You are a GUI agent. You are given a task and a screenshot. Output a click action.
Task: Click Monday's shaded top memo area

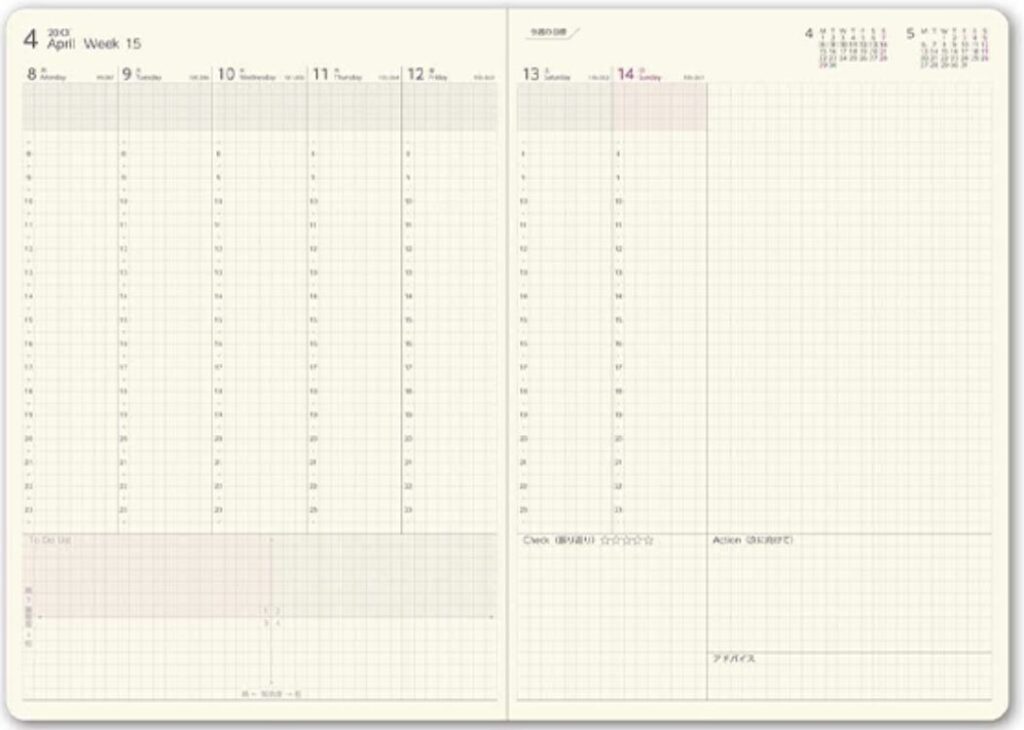[x=70, y=107]
